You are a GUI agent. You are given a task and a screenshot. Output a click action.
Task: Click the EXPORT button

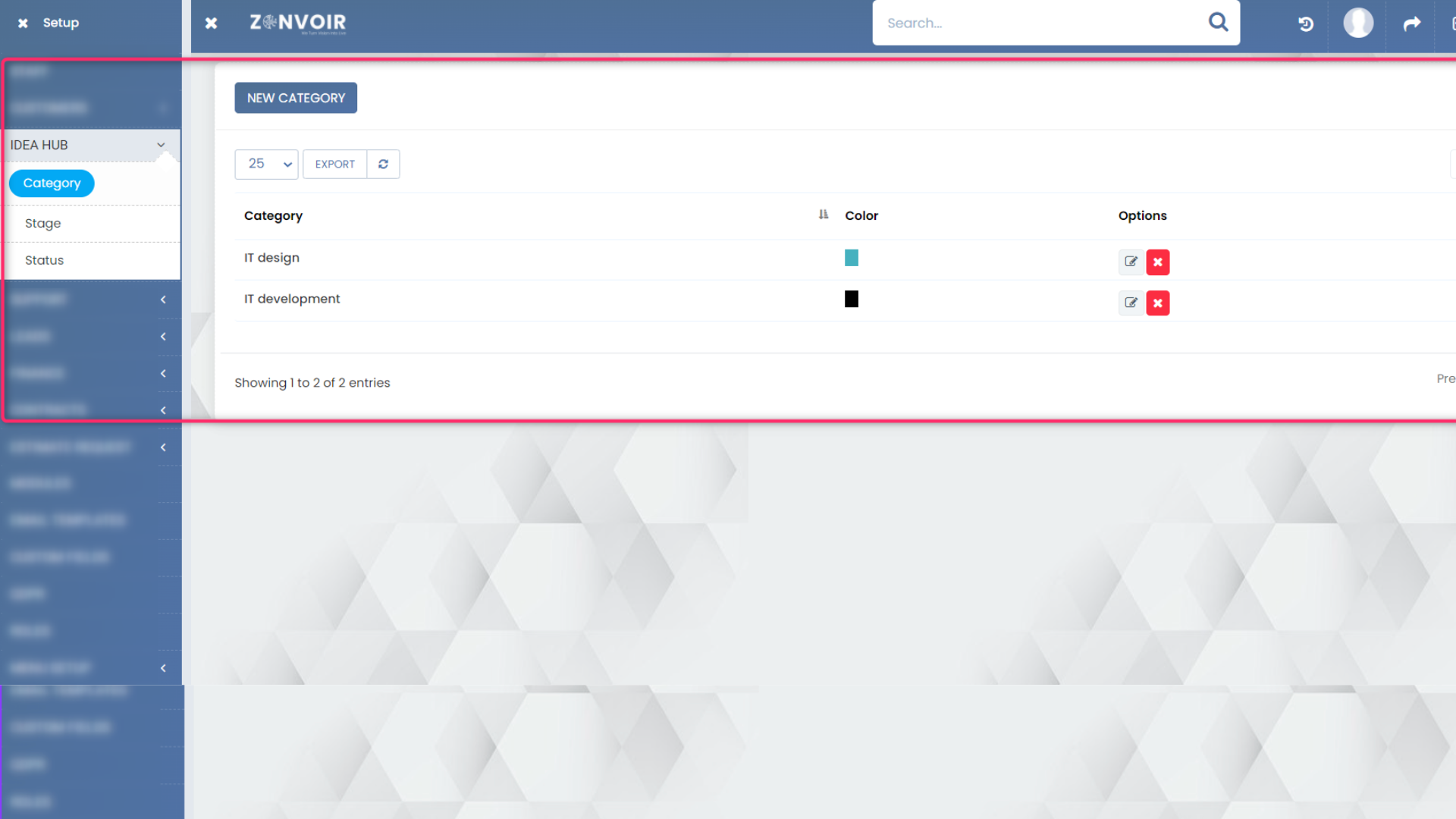click(x=334, y=164)
